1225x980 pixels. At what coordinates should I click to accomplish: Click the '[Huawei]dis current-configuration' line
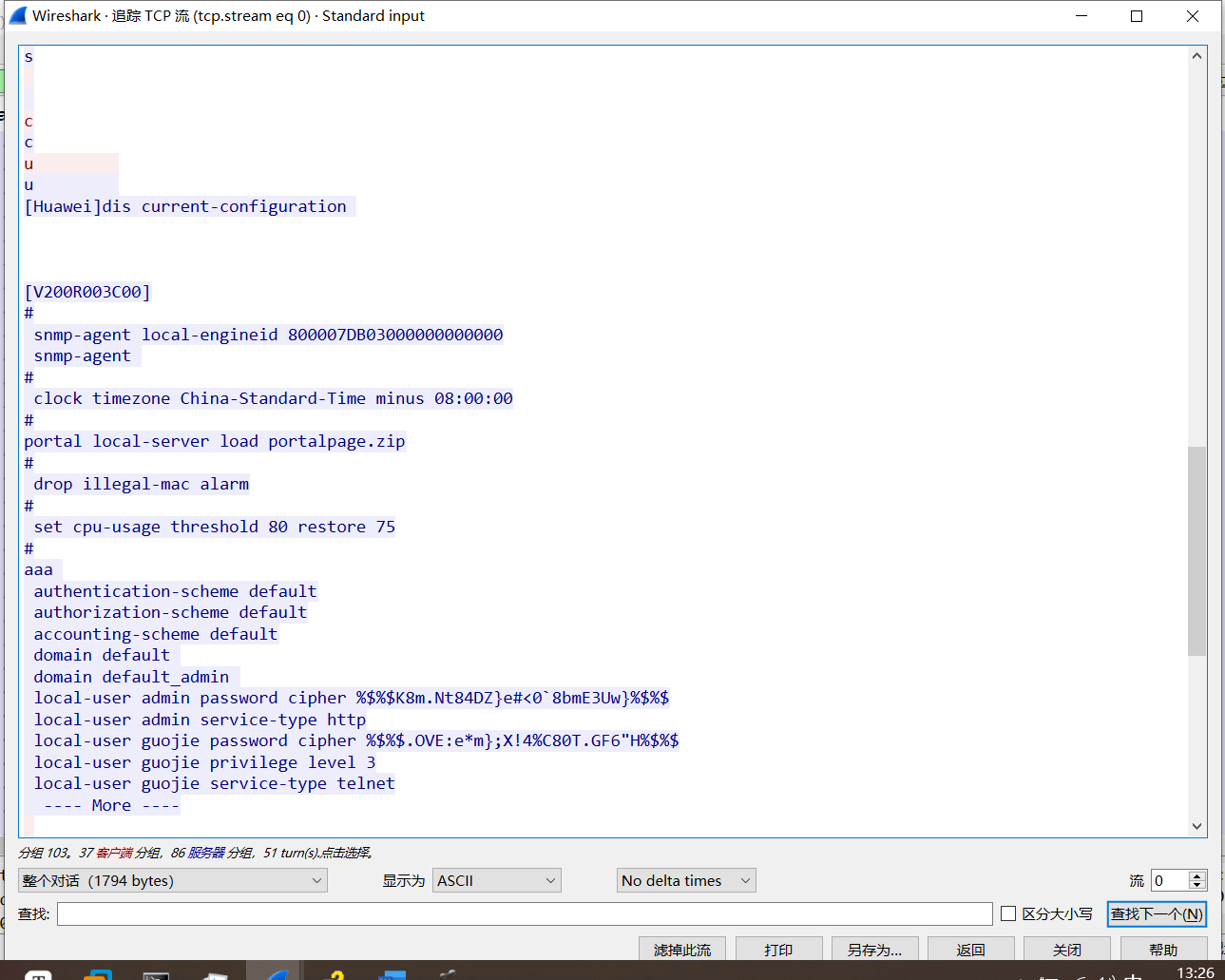click(x=186, y=206)
